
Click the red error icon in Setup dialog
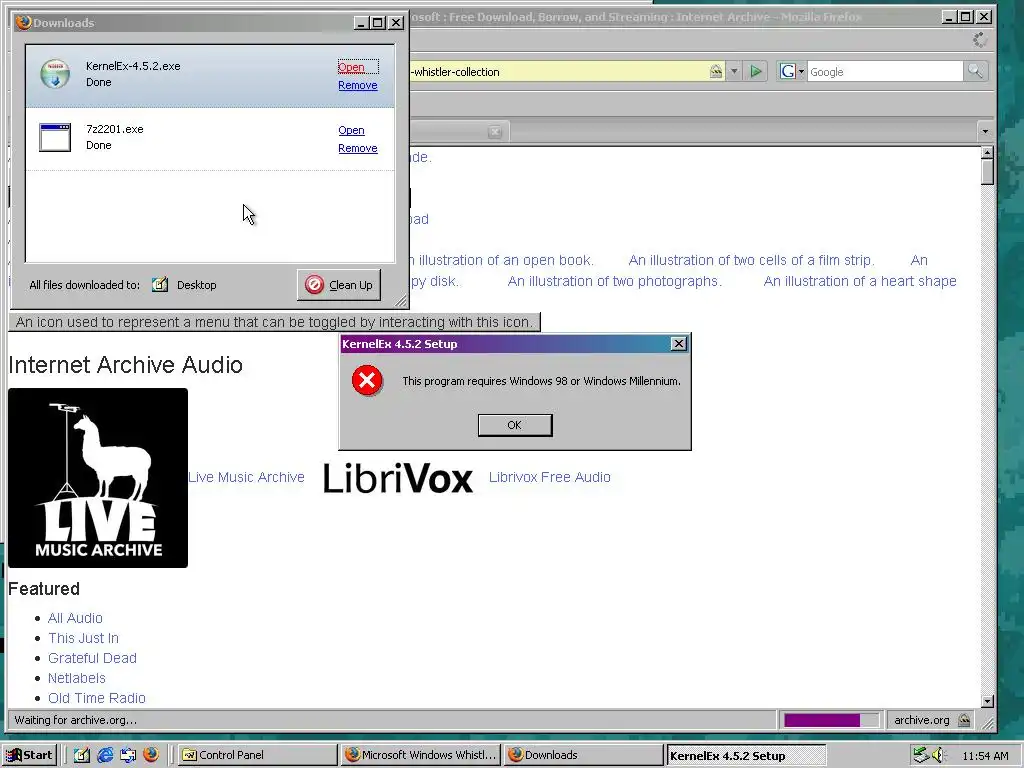coord(367,381)
